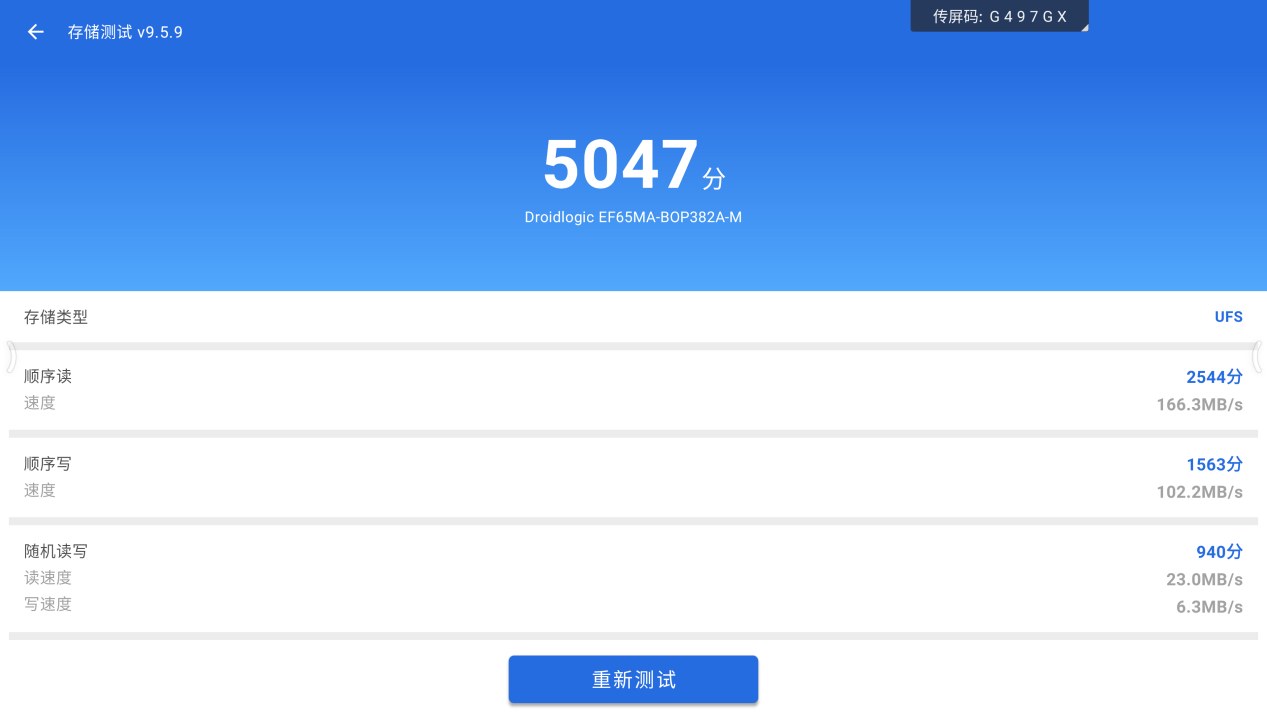The width and height of the screenshot is (1267, 713).
Task: Tap the 102.2MB/s write speed value
Action: point(1199,490)
